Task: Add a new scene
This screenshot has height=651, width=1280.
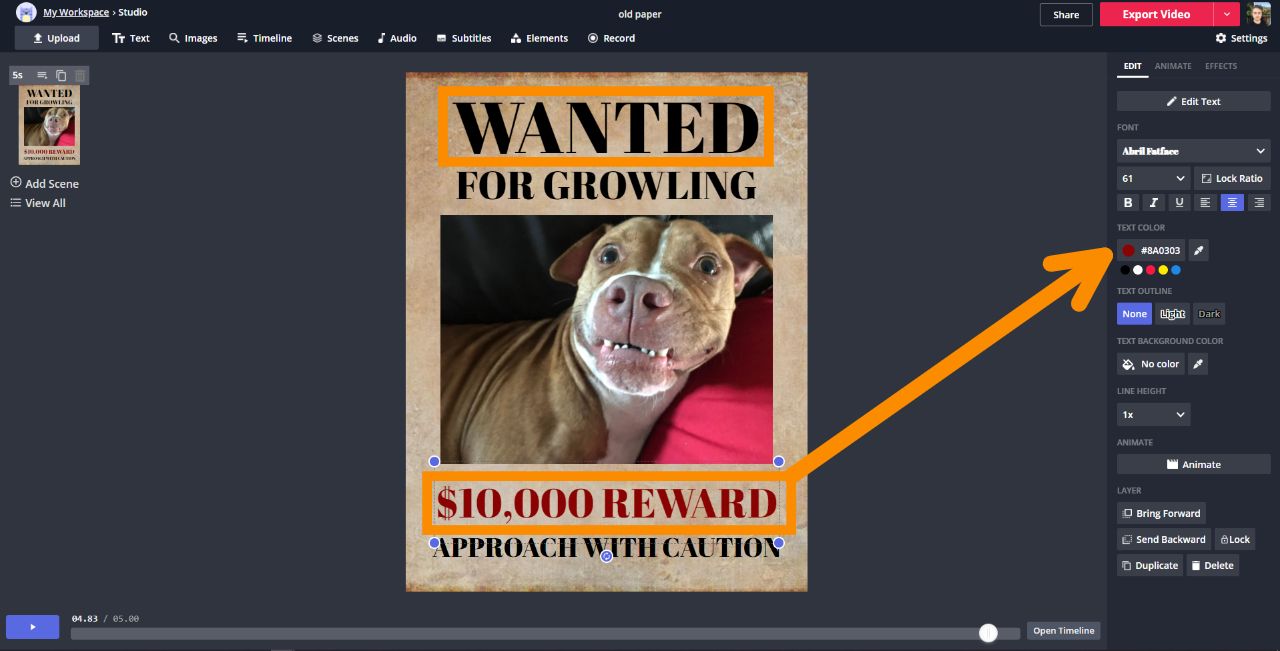Action: coord(44,183)
